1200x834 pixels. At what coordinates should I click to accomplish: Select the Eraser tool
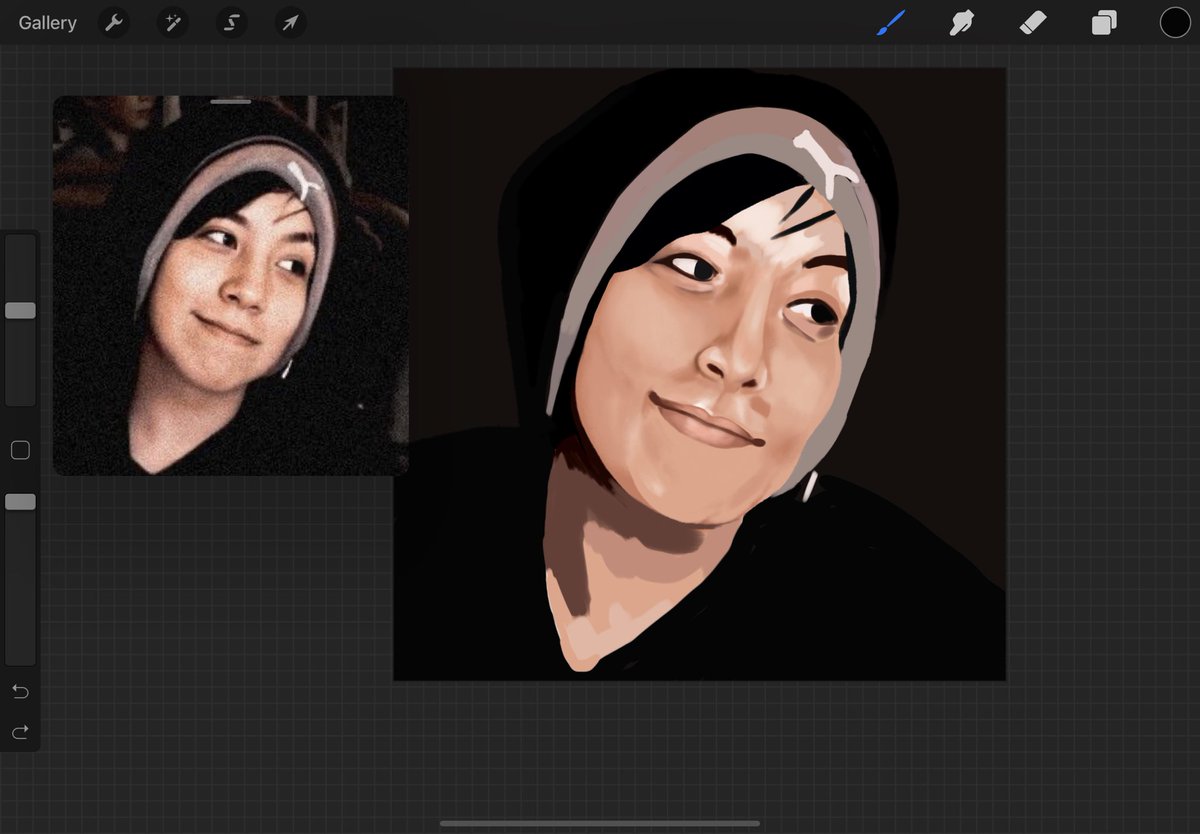[1033, 22]
